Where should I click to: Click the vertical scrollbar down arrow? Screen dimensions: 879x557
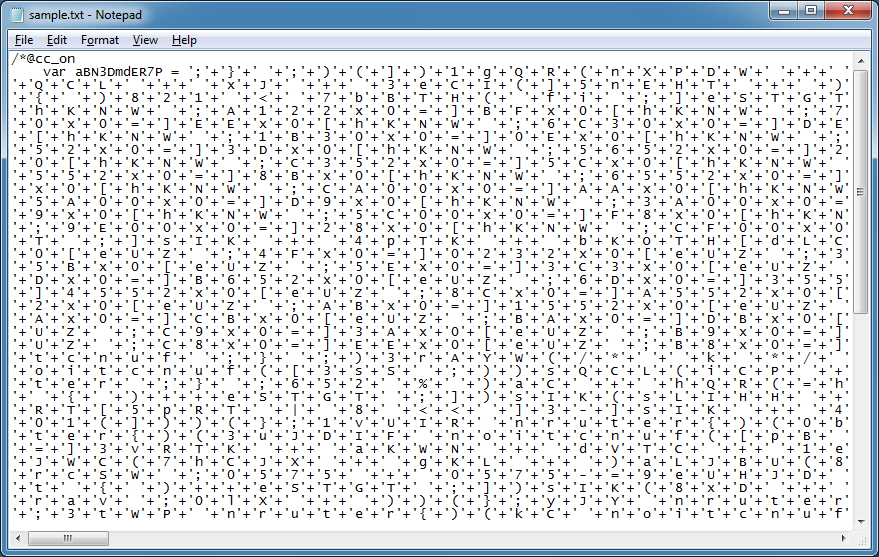(861, 521)
